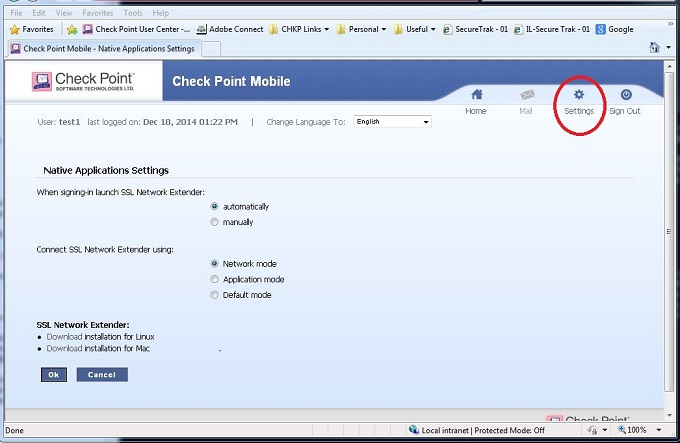Click the Check Point Software Technologies logo
The image size is (680, 443).
(83, 81)
